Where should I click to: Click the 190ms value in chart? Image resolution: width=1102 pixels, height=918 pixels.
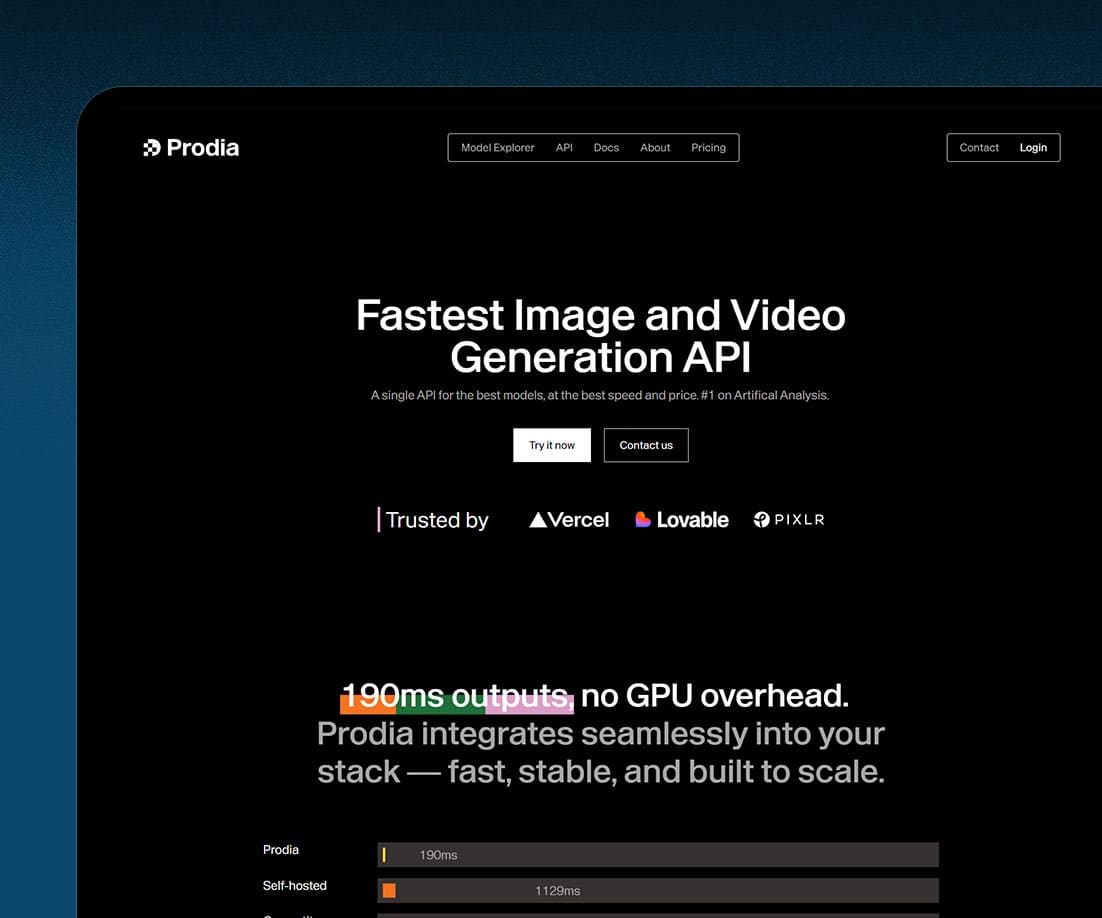pyautogui.click(x=439, y=855)
